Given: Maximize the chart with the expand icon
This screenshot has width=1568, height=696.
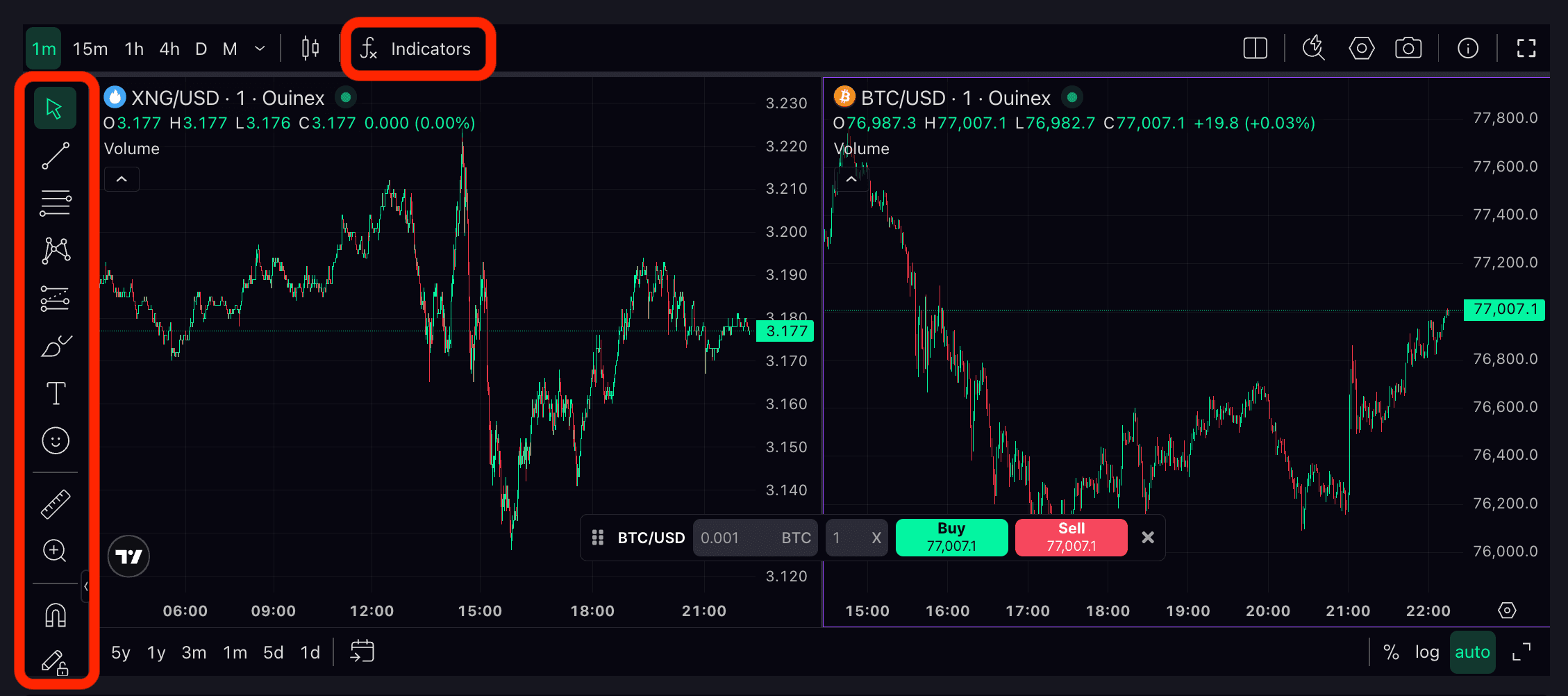Looking at the screenshot, I should click(1521, 652).
